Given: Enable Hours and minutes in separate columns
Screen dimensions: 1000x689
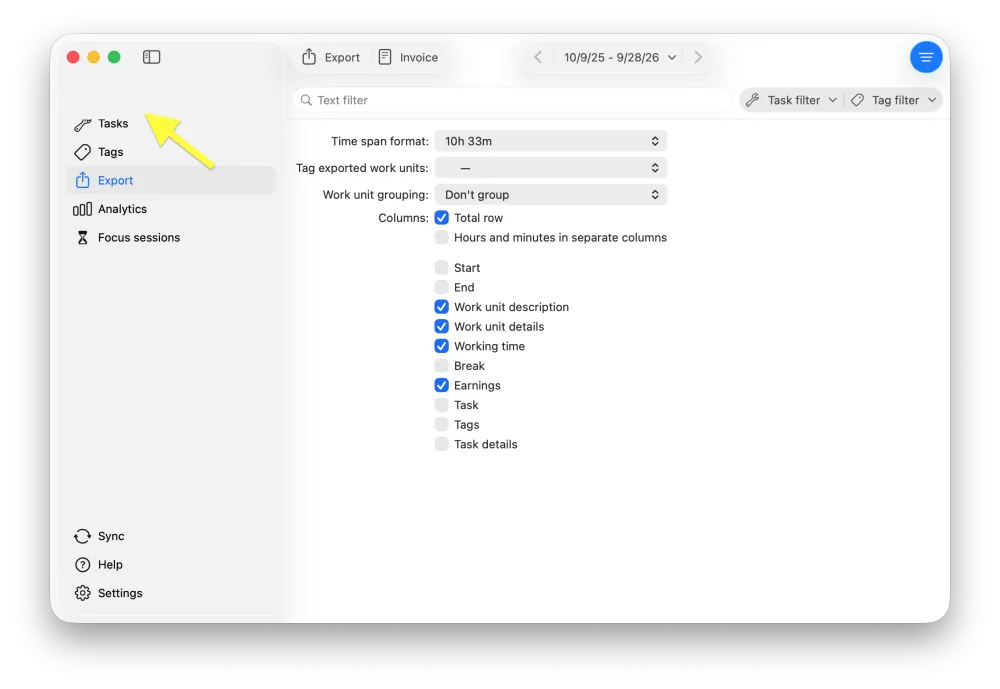Looking at the screenshot, I should [x=441, y=238].
